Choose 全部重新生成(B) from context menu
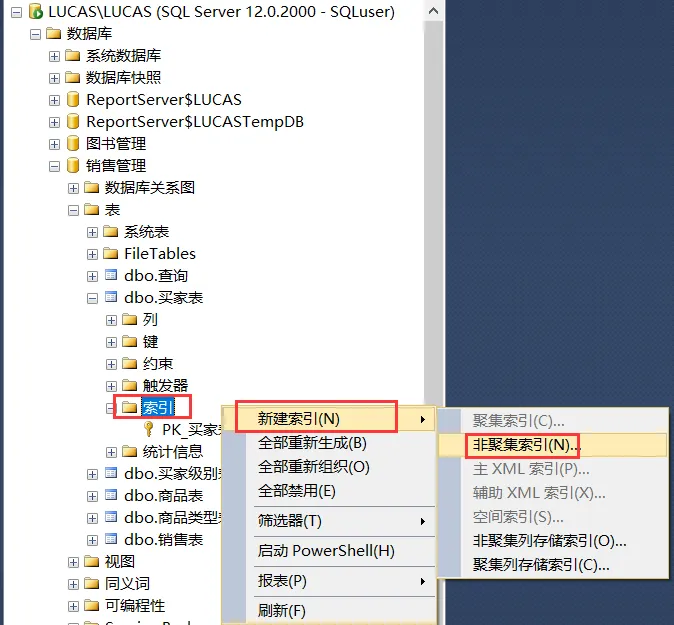The height and width of the screenshot is (625, 674). pyautogui.click(x=329, y=443)
